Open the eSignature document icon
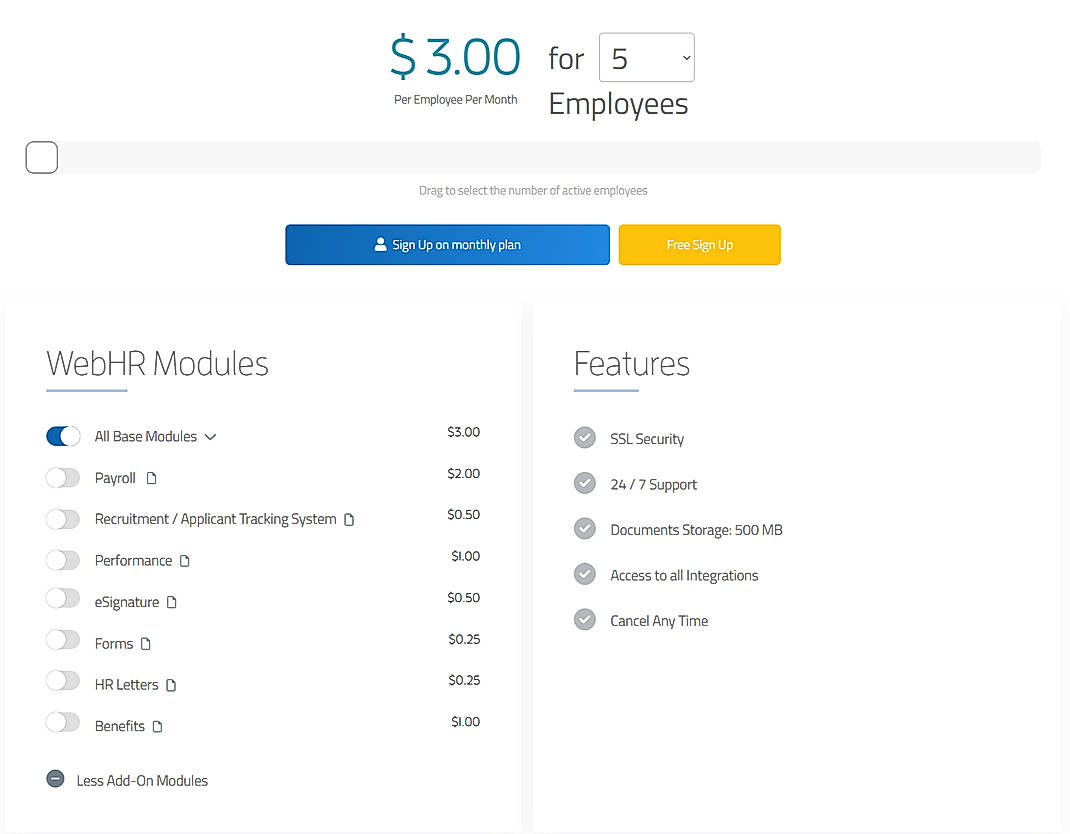 171,603
